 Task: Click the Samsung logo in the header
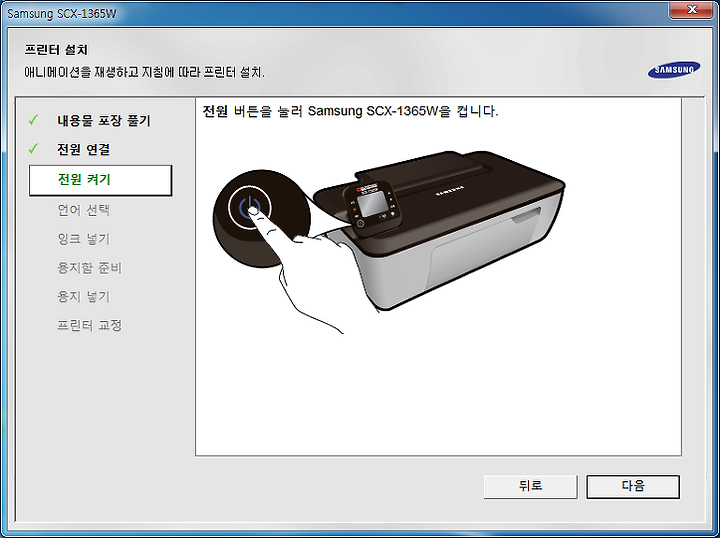(x=674, y=70)
